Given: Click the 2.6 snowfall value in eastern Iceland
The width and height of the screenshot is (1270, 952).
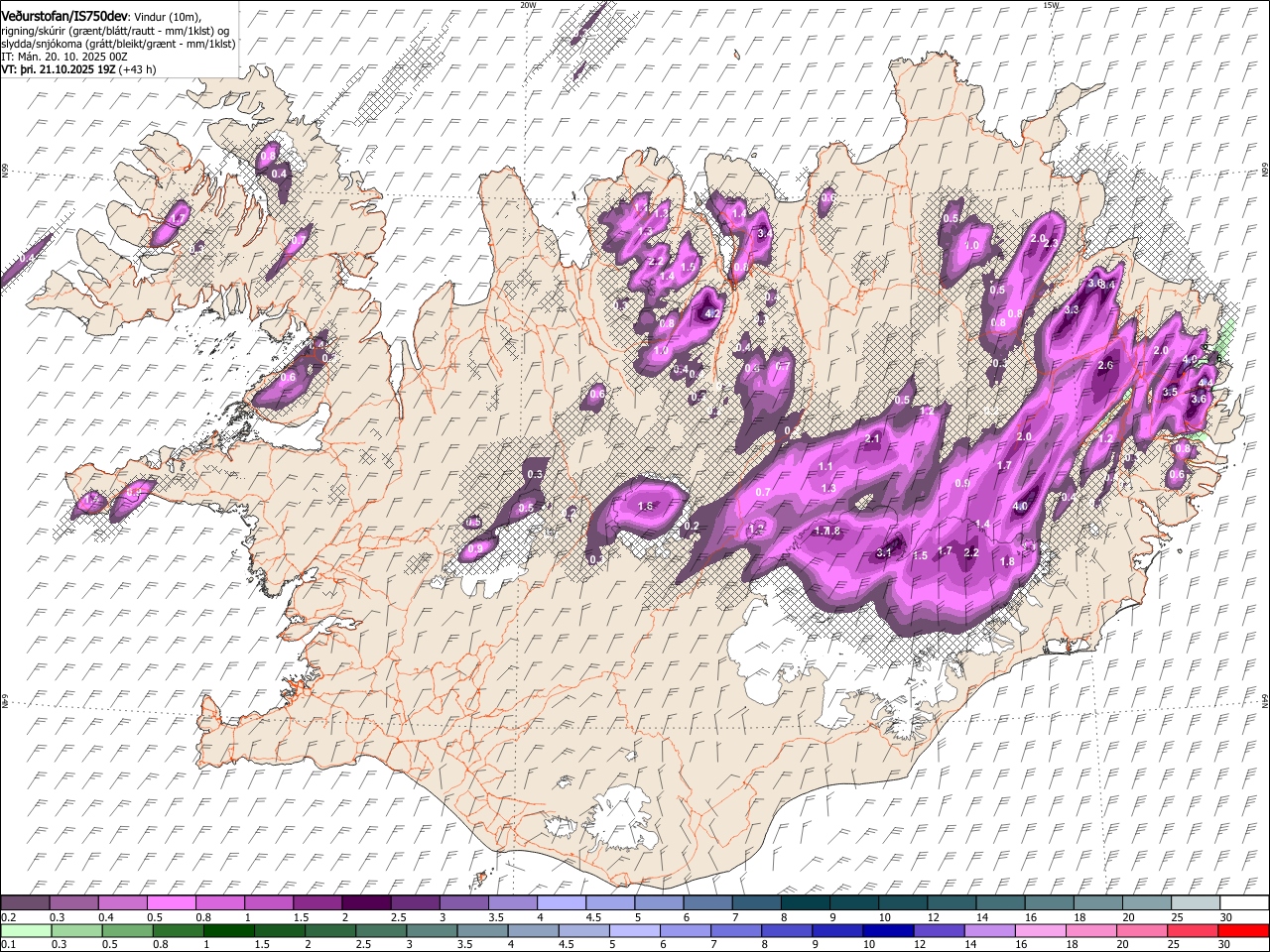Looking at the screenshot, I should click(x=1107, y=365).
